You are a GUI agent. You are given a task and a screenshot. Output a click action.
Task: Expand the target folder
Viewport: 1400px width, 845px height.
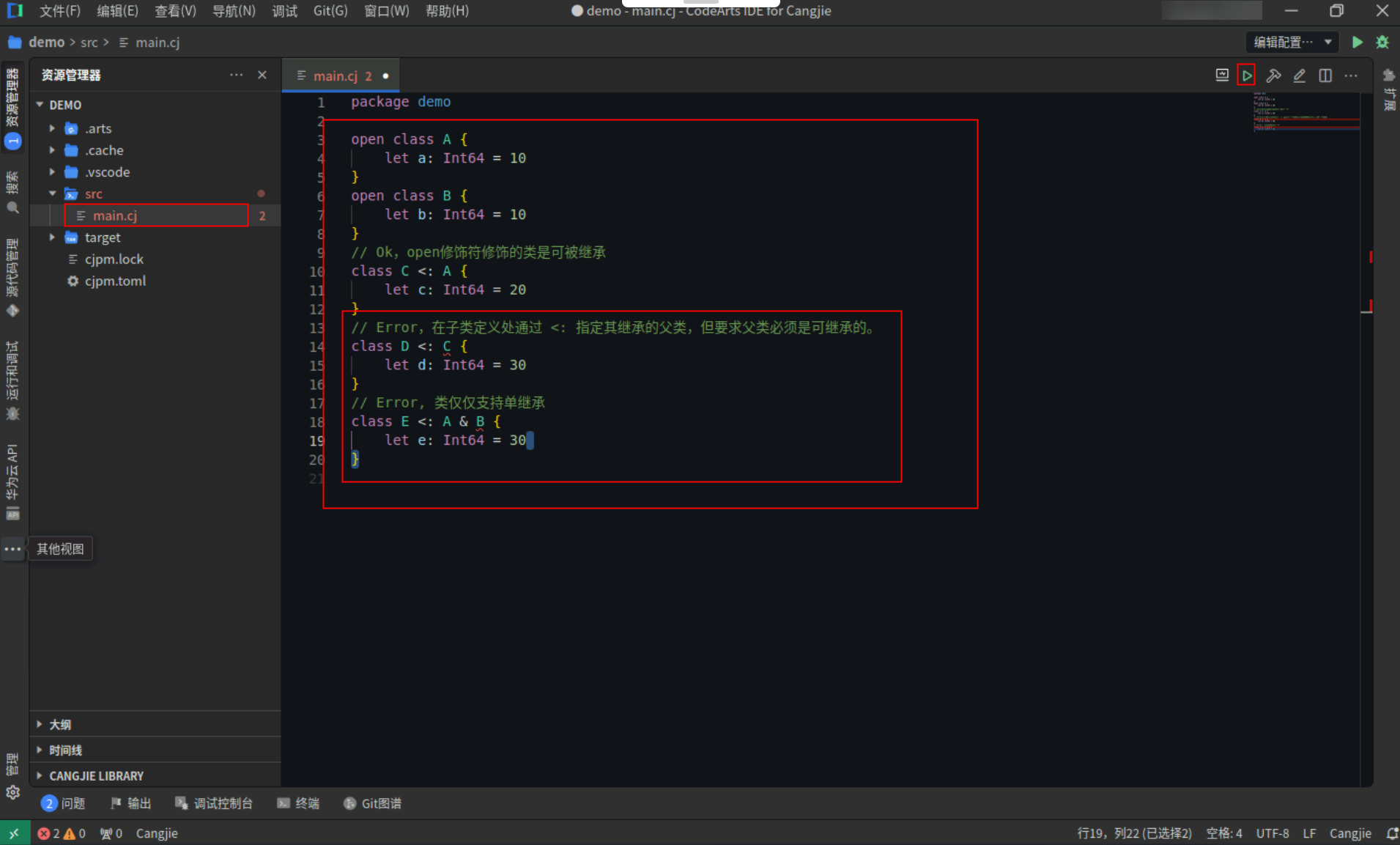[x=51, y=237]
